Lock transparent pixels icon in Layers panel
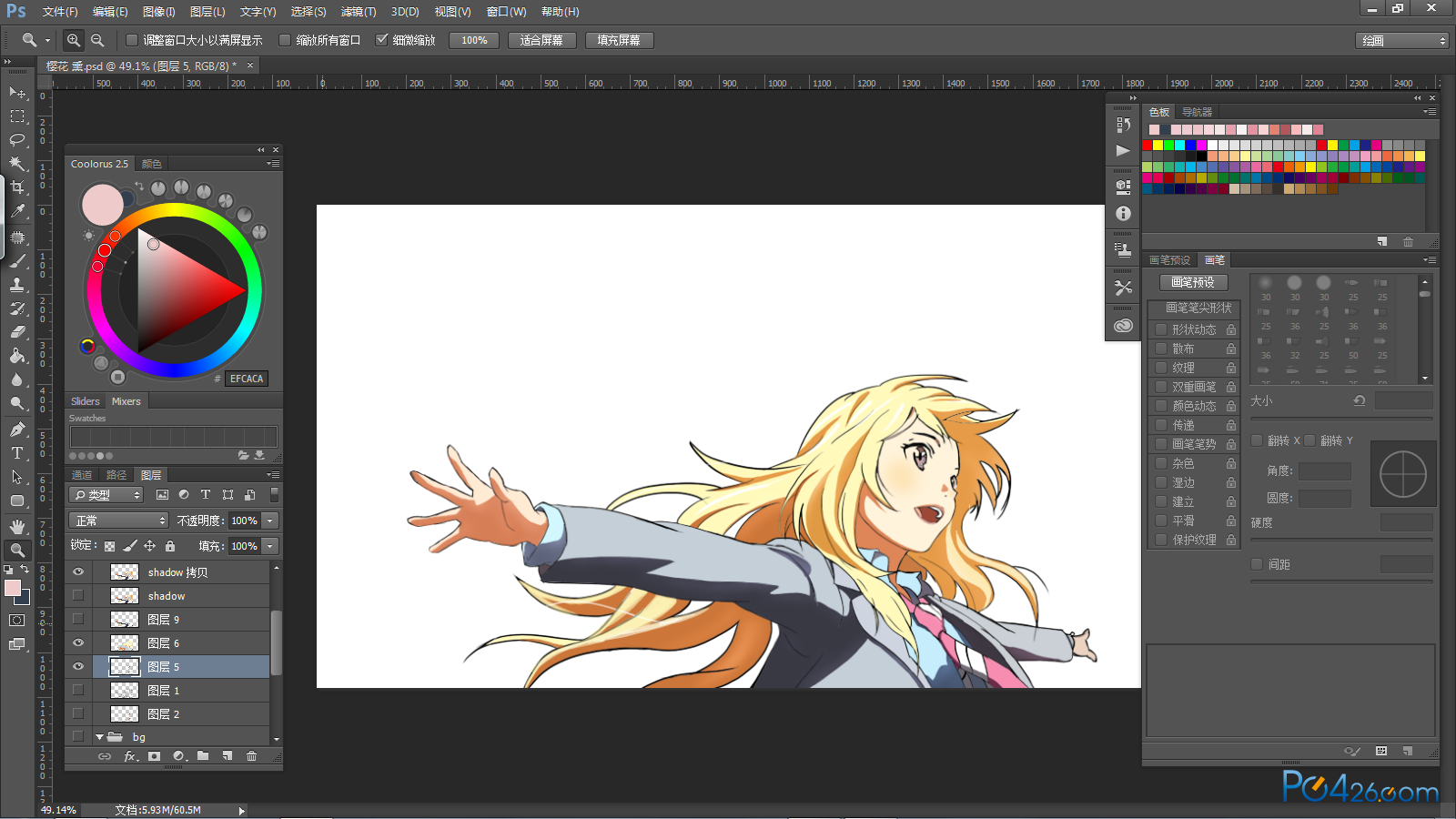Screen dimensions: 1456x819 [110, 546]
